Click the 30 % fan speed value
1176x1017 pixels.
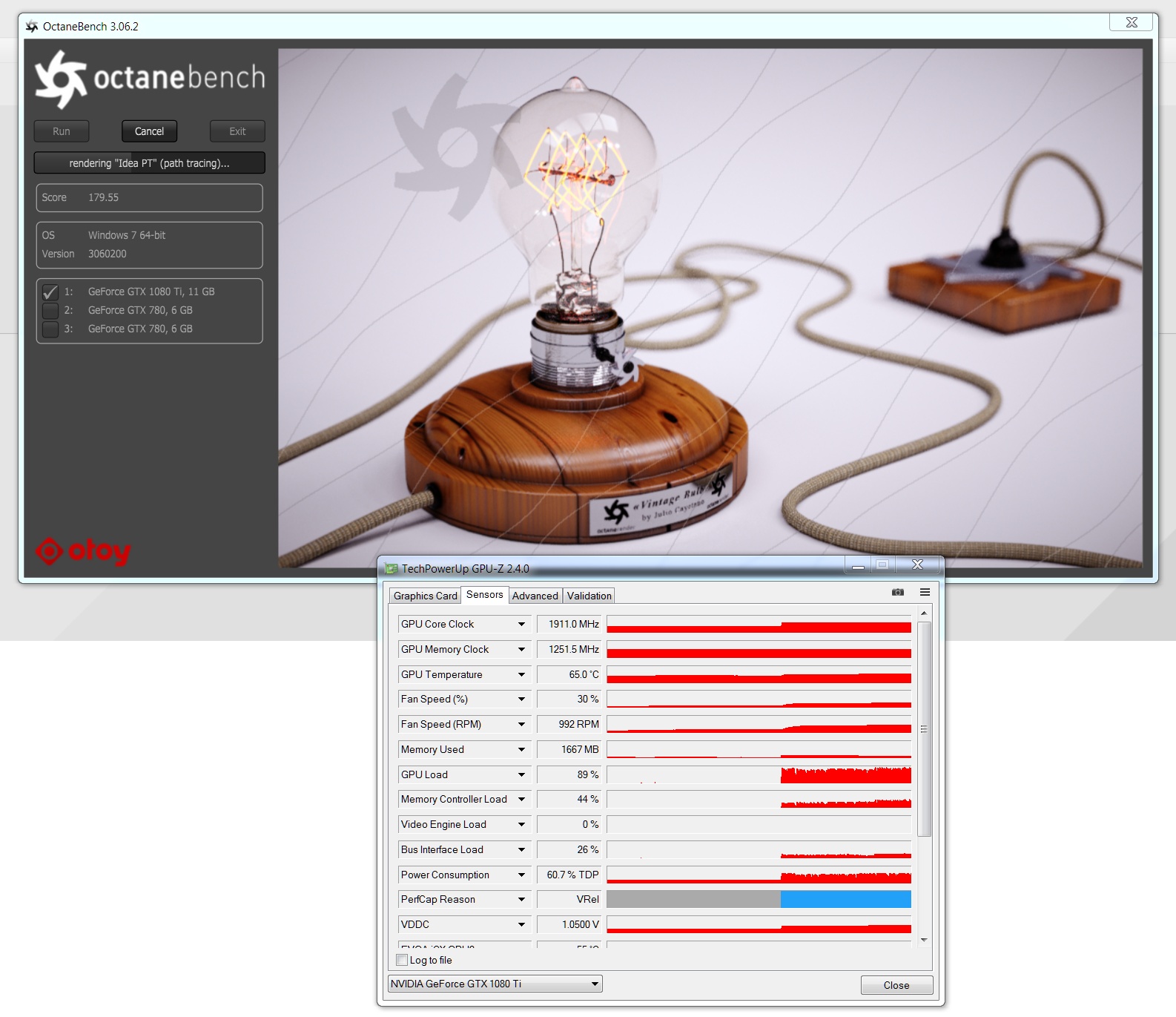tap(569, 700)
